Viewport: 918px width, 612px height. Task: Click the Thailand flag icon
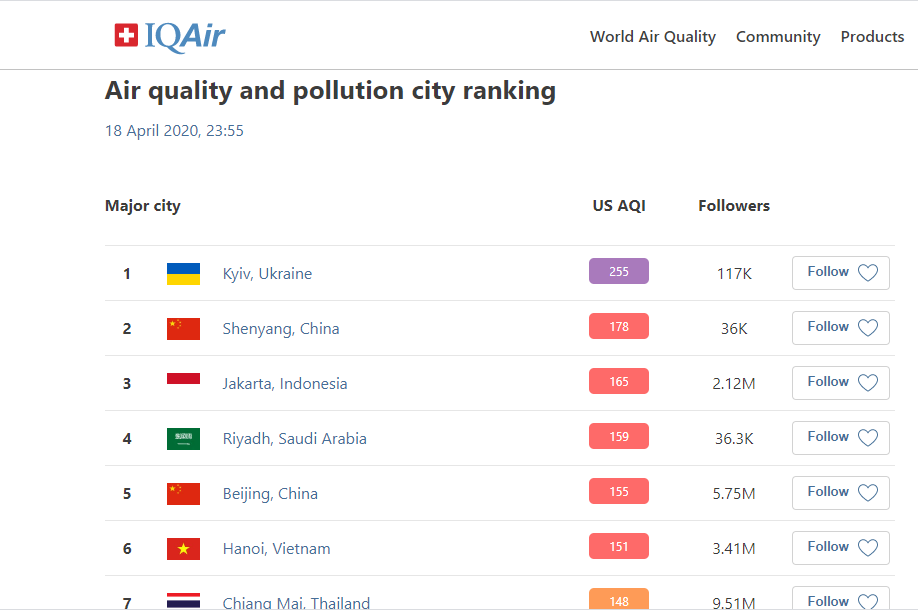[183, 601]
